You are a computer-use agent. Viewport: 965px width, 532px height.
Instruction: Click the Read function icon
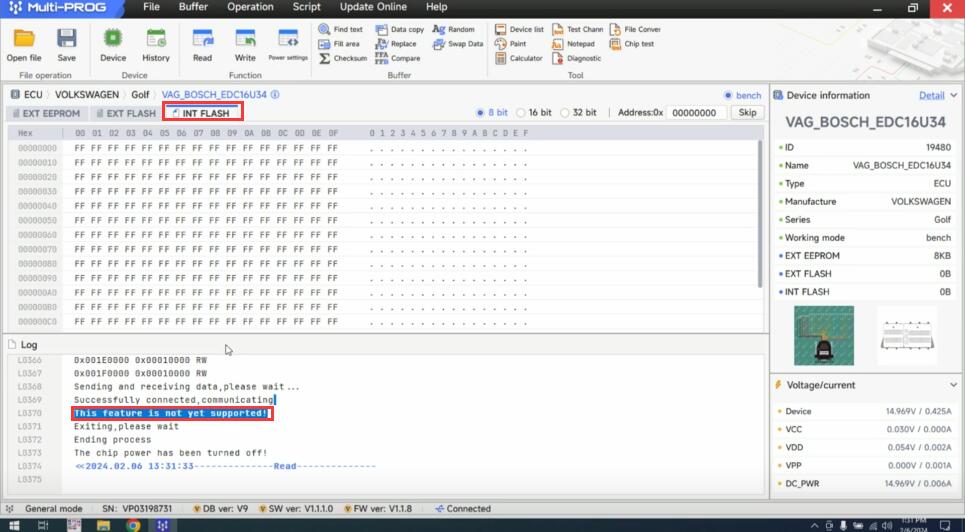202,38
